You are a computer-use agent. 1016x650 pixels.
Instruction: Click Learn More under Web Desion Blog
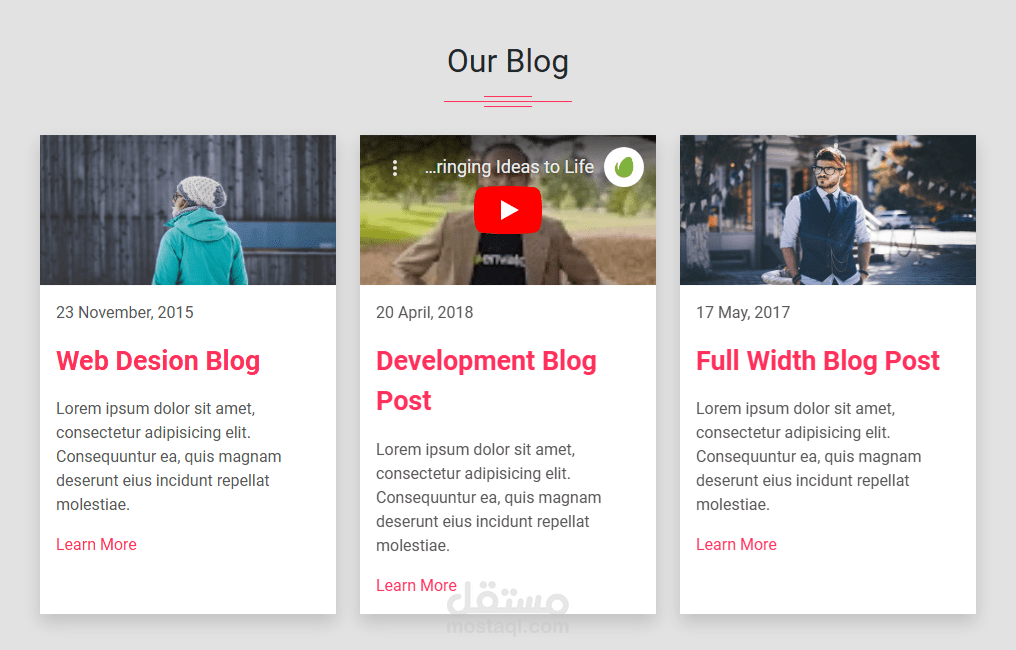tap(97, 544)
